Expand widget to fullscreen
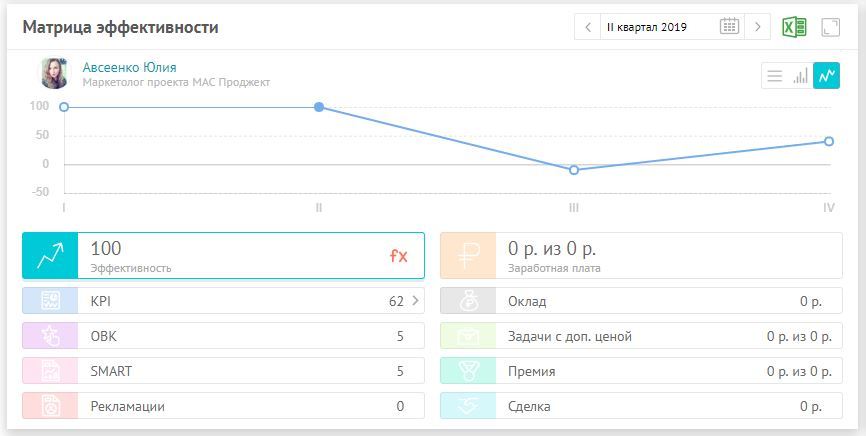This screenshot has width=866, height=436. (830, 27)
